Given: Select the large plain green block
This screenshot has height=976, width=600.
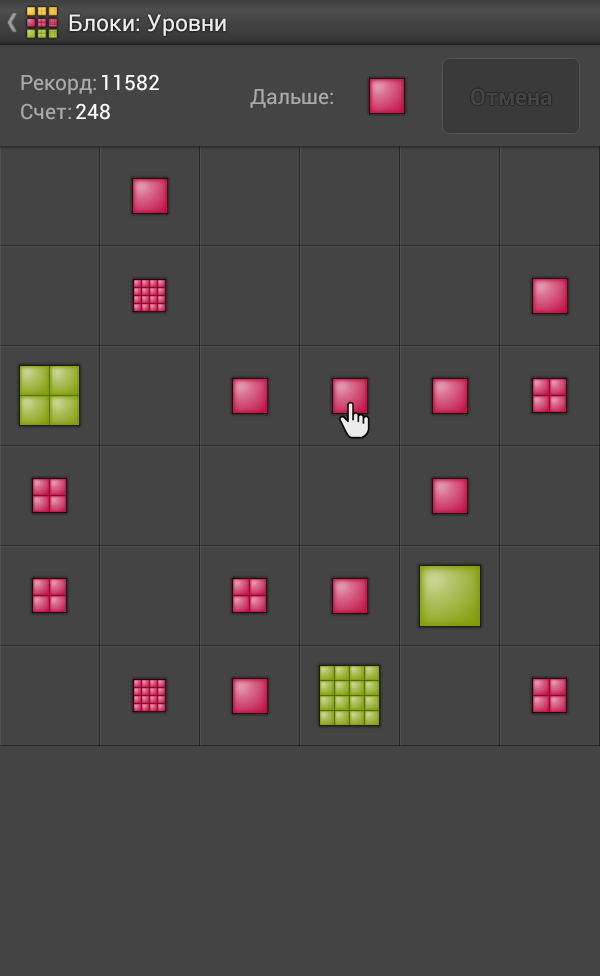Looking at the screenshot, I should tap(450, 596).
